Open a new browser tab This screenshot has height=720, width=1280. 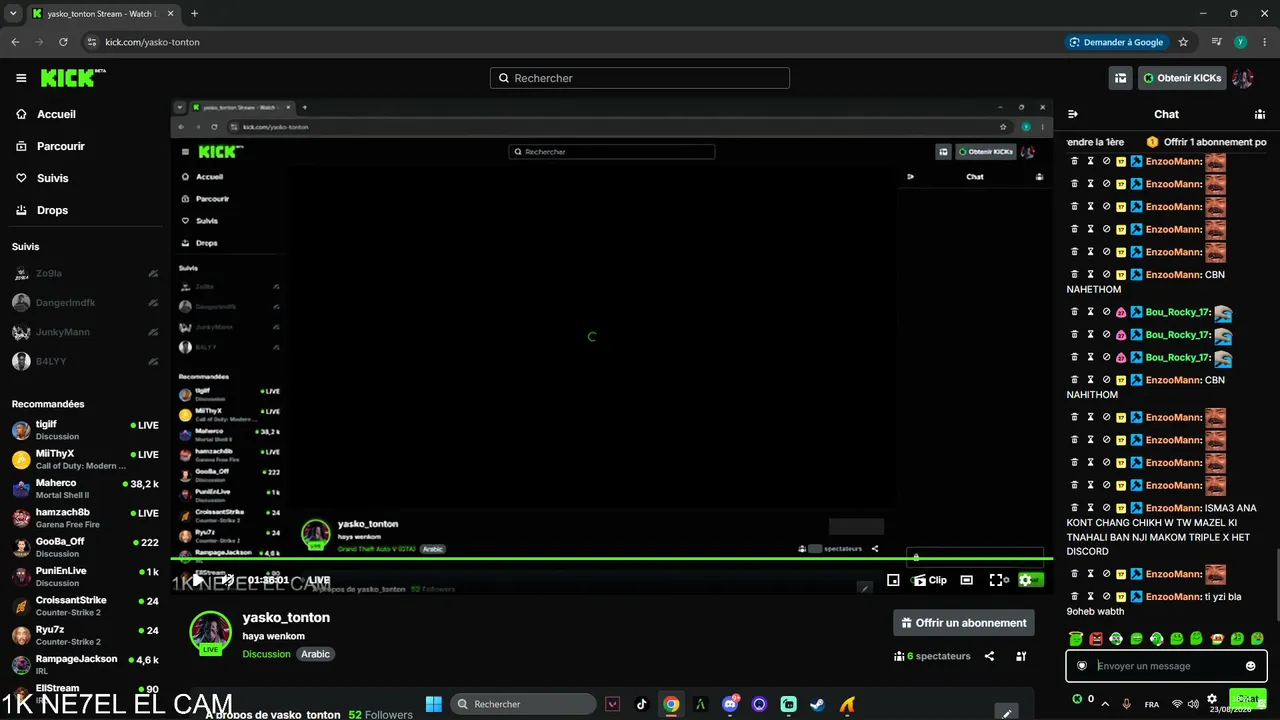194,14
